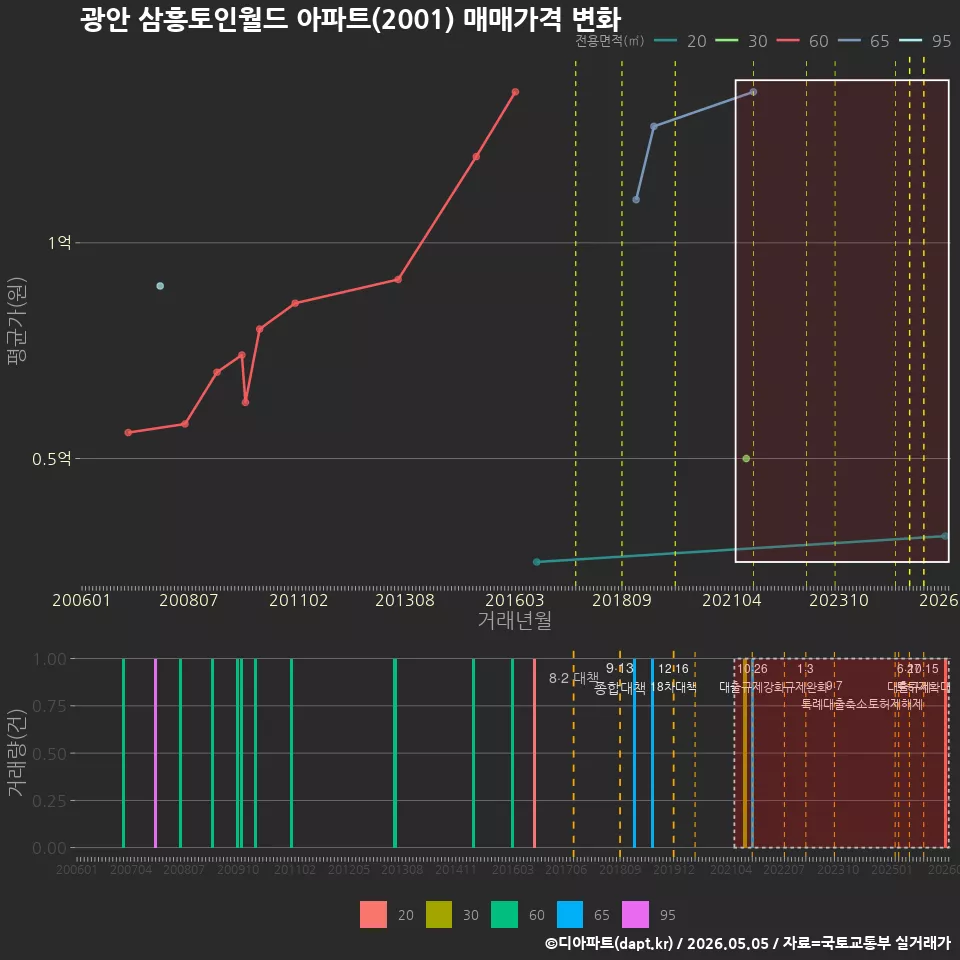Click the 종합대책 annotation text
Image resolution: width=960 pixels, height=960 pixels.
pyautogui.click(x=620, y=688)
